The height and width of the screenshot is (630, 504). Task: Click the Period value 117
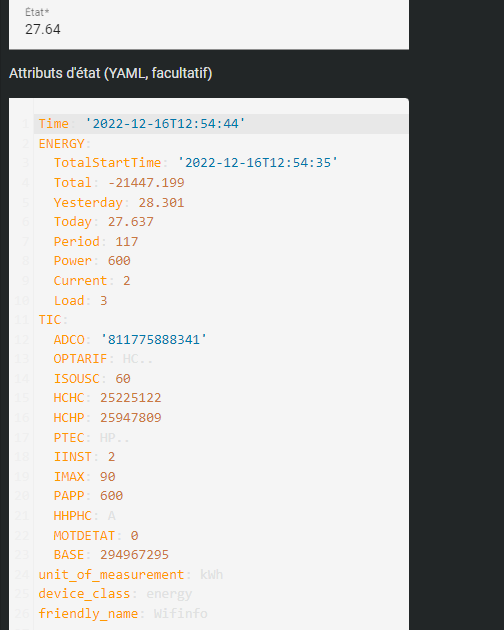(127, 241)
